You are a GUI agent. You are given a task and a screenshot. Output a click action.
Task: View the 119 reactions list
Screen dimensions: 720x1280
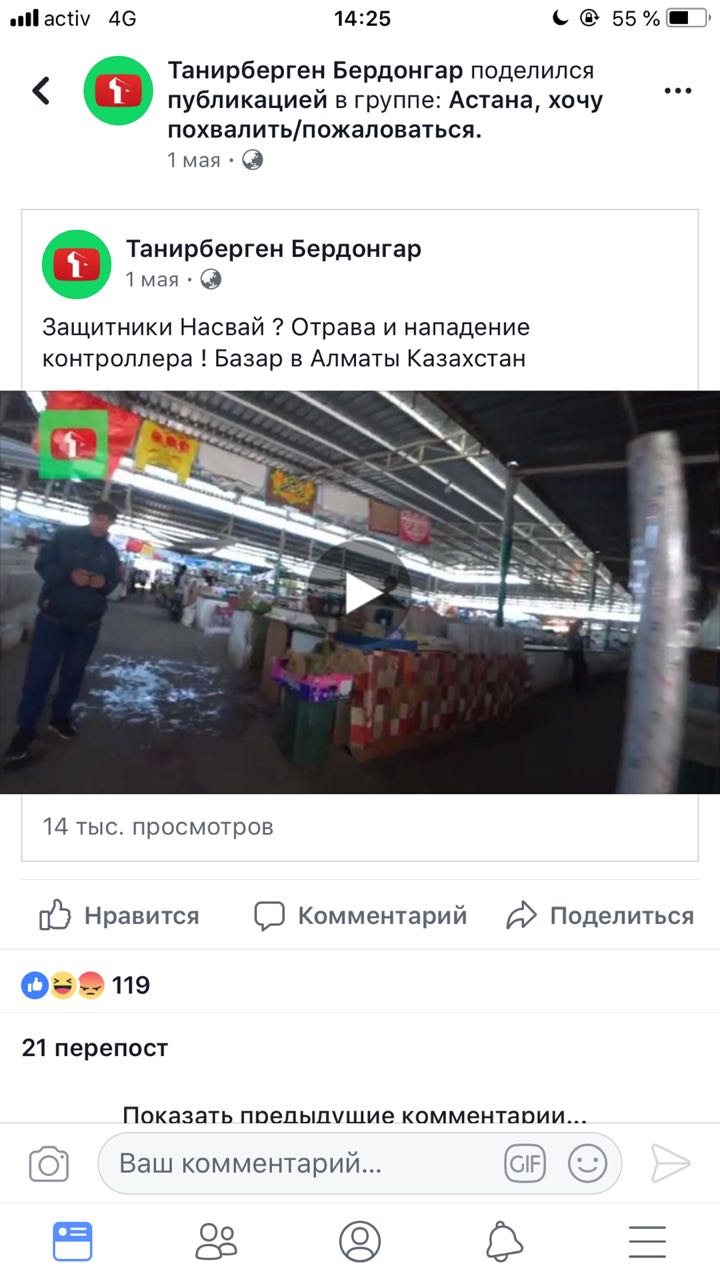point(86,986)
